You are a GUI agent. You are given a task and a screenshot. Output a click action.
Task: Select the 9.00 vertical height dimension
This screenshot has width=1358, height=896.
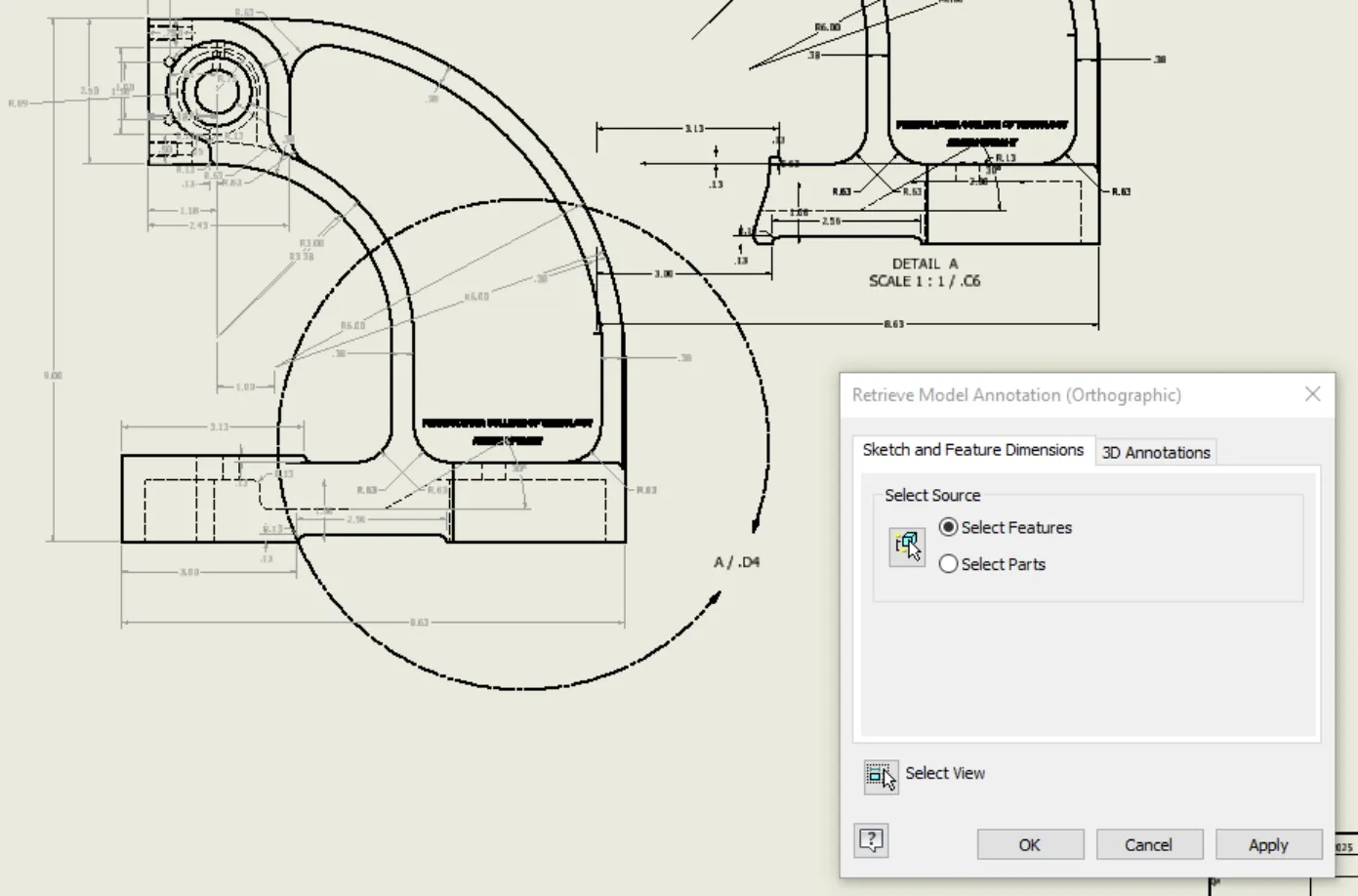53,375
